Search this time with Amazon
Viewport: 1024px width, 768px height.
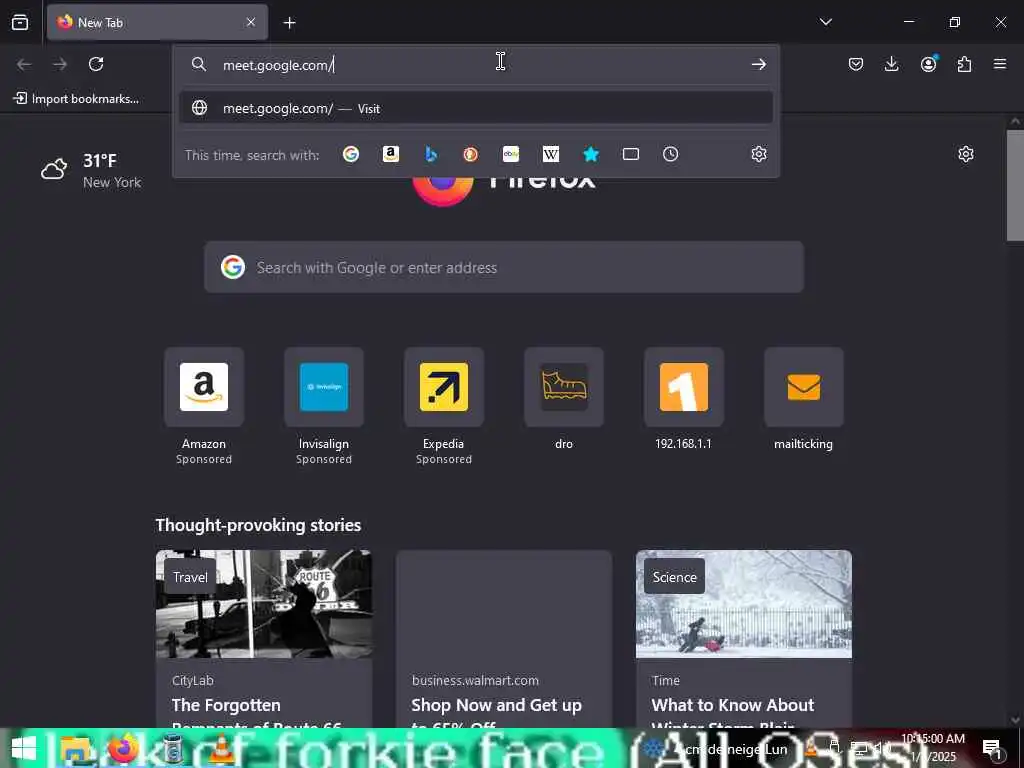[391, 154]
